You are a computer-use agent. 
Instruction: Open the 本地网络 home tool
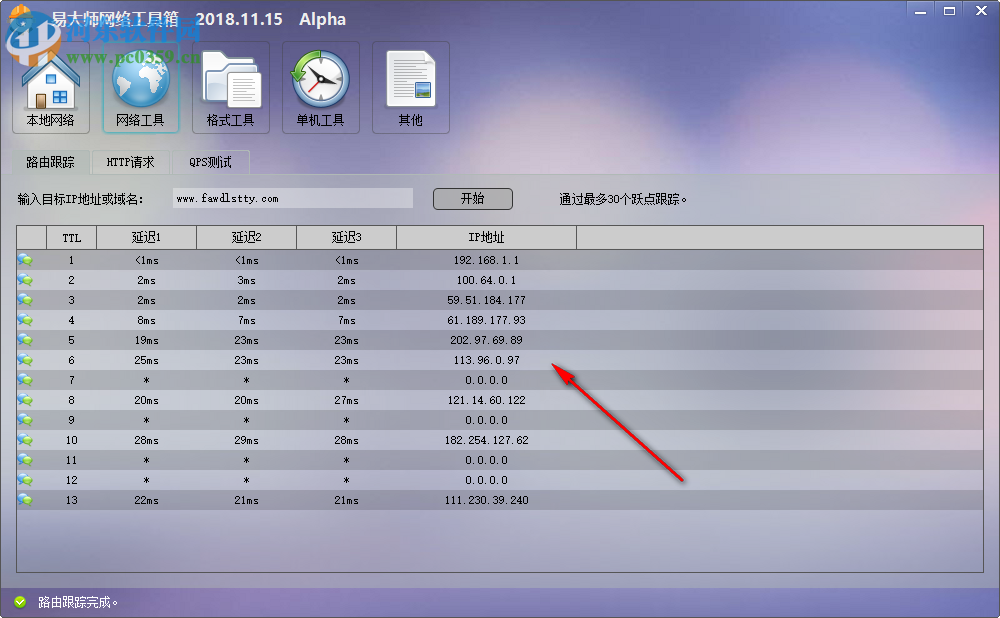(50, 85)
